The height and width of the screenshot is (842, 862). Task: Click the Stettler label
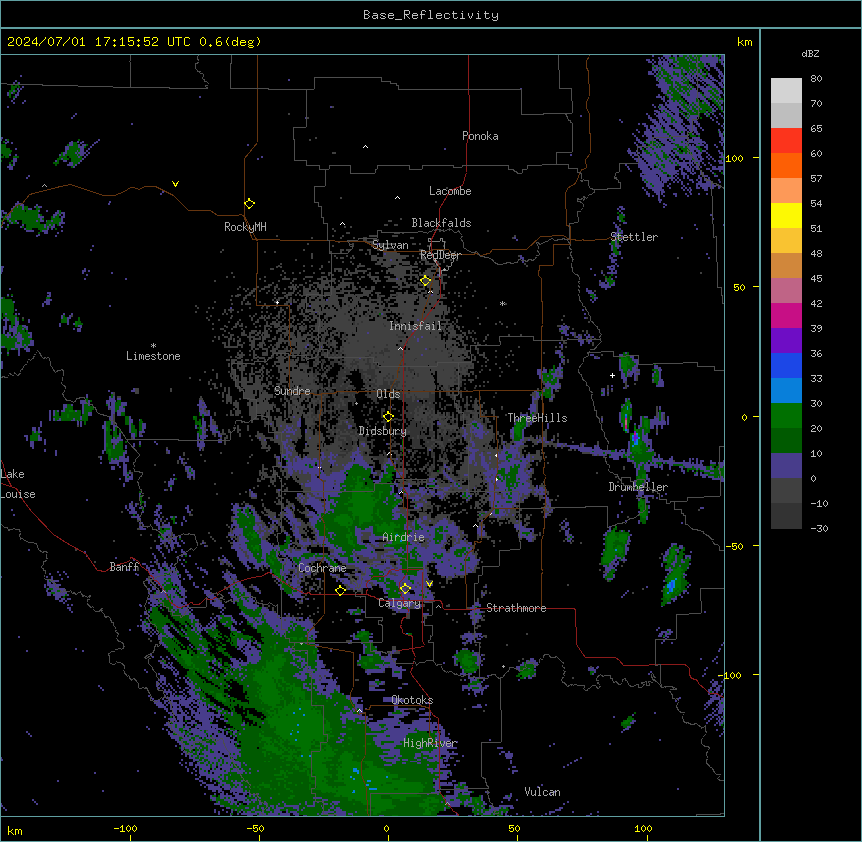[x=634, y=237]
